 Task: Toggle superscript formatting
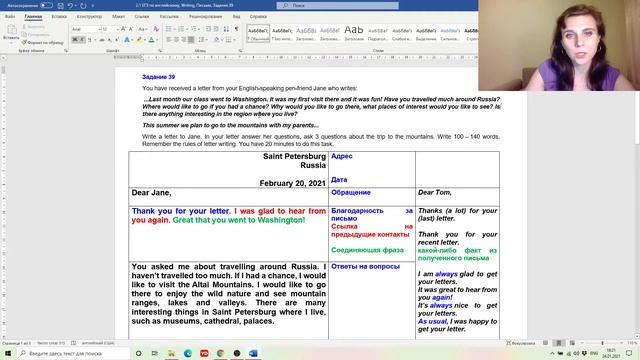(117, 40)
